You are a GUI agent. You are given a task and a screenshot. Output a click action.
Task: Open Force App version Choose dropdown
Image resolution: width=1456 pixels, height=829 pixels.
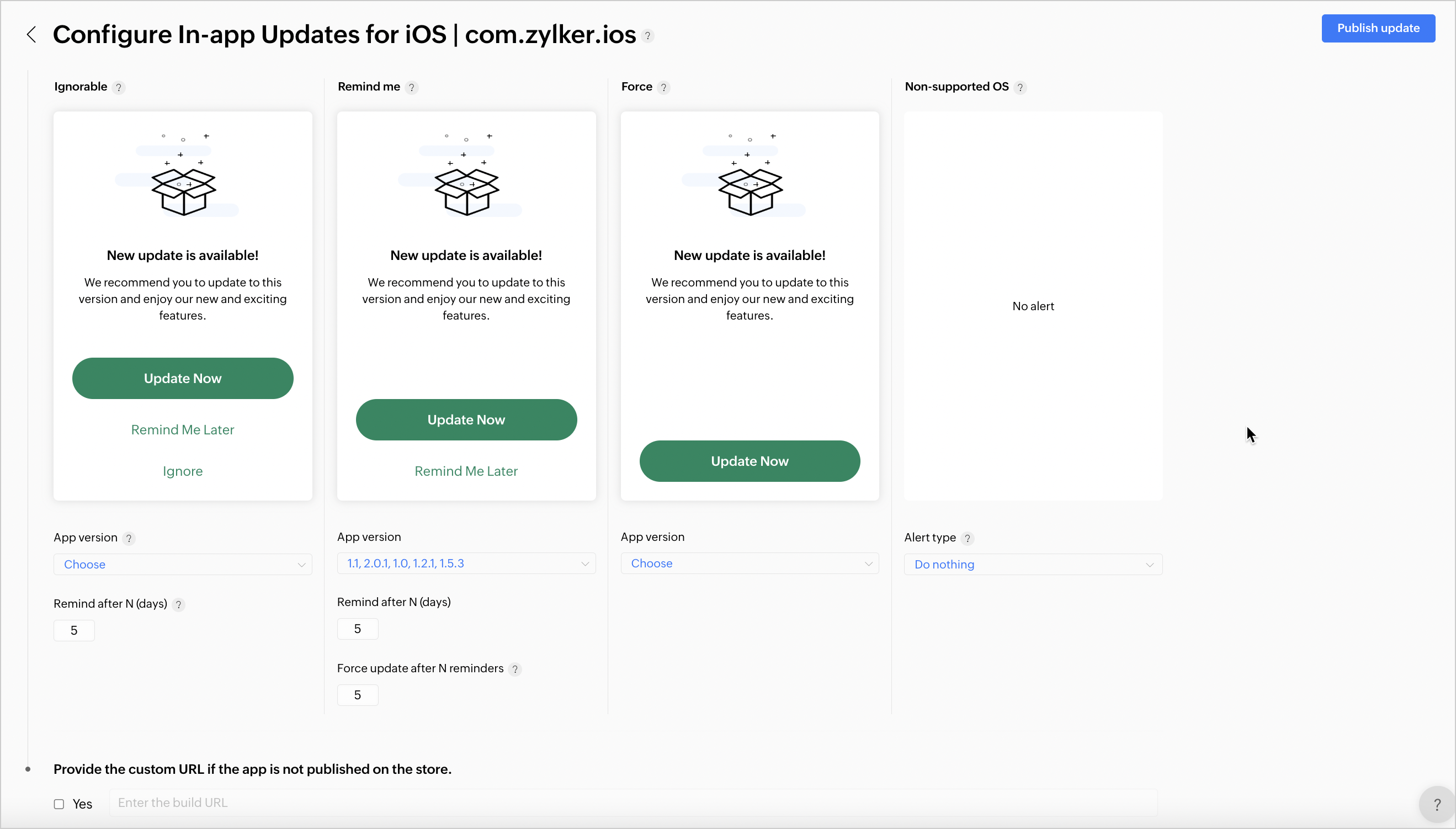[x=750, y=563]
